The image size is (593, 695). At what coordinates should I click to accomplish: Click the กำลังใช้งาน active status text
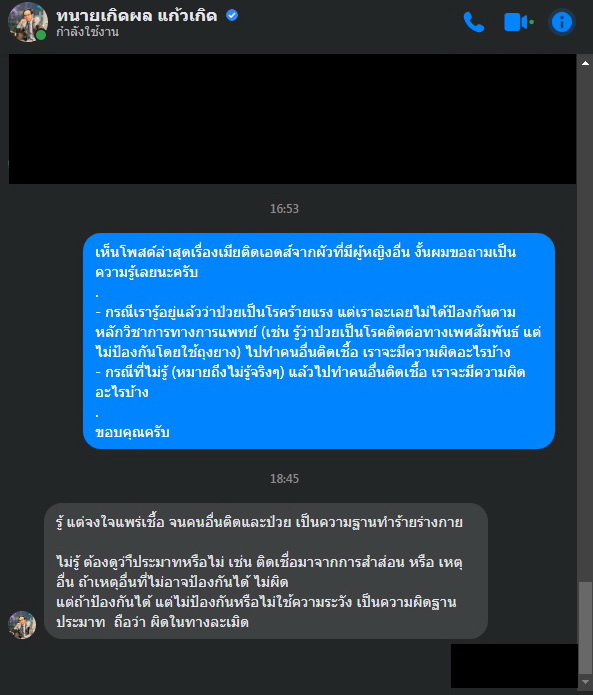coord(87,32)
